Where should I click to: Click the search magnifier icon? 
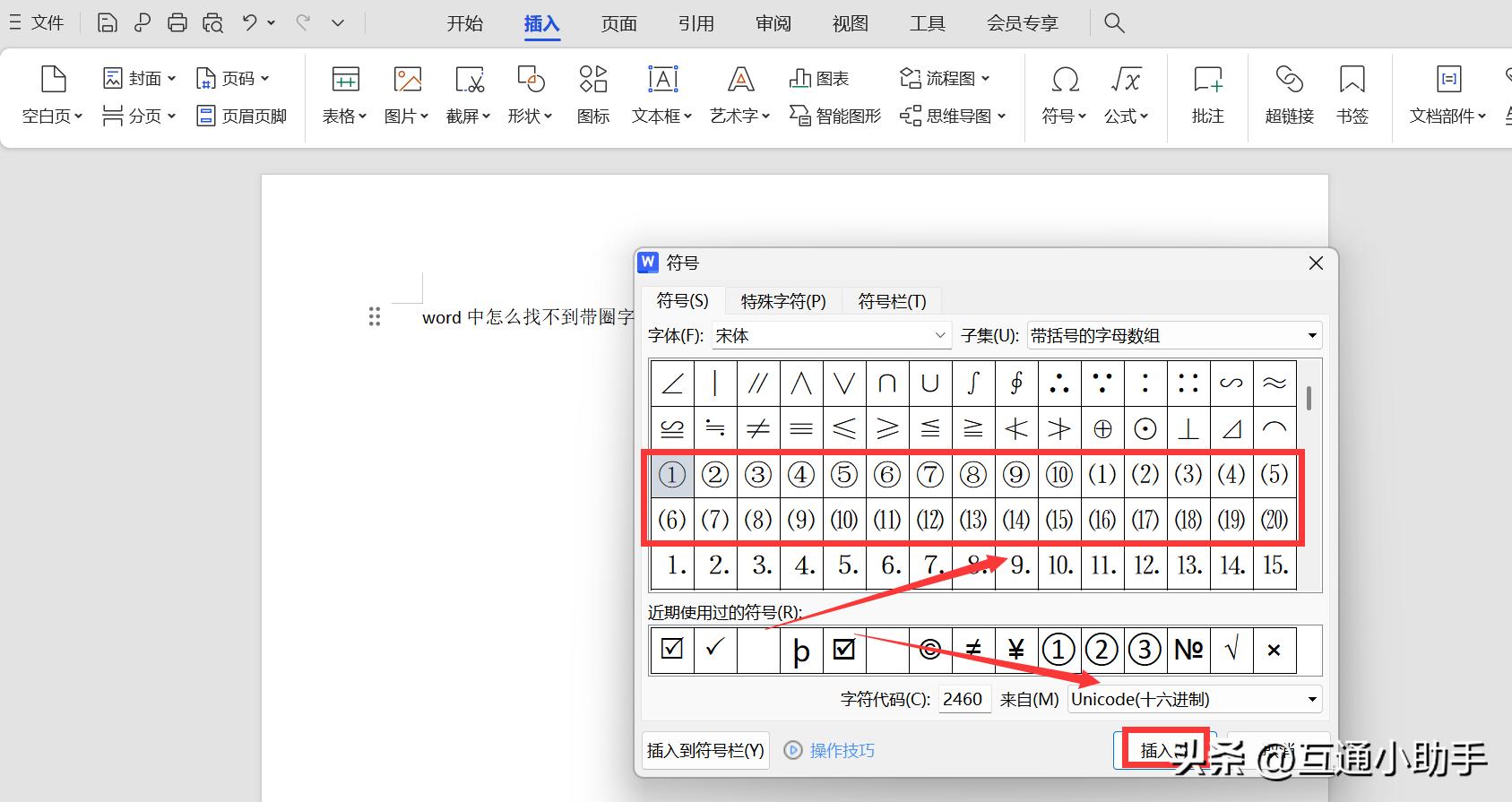click(1114, 23)
